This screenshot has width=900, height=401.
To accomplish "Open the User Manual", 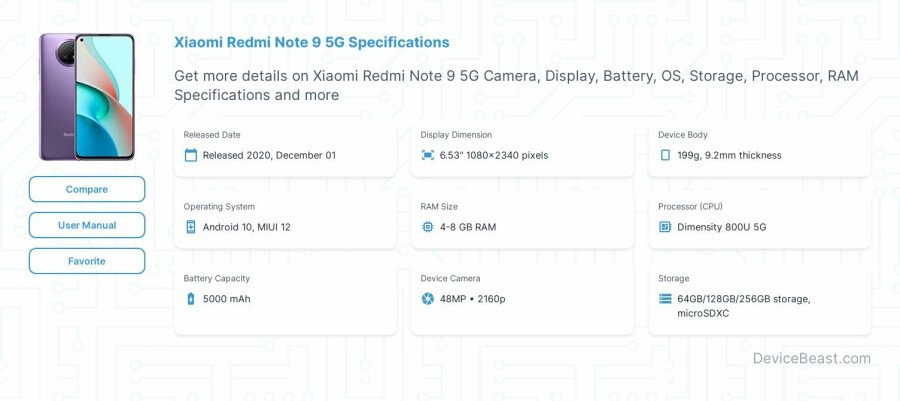I will 87,225.
